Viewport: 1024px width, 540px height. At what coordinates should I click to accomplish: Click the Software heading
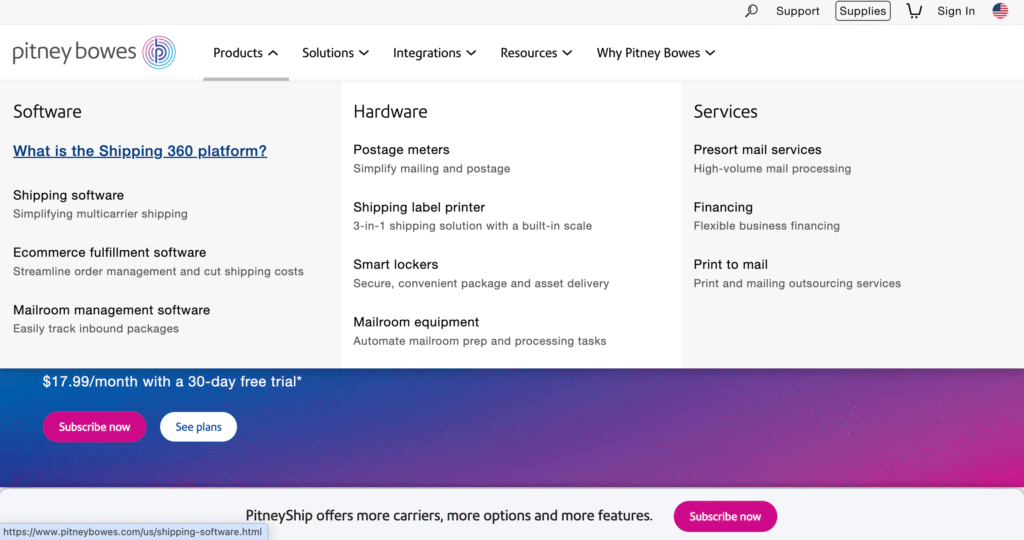click(48, 112)
